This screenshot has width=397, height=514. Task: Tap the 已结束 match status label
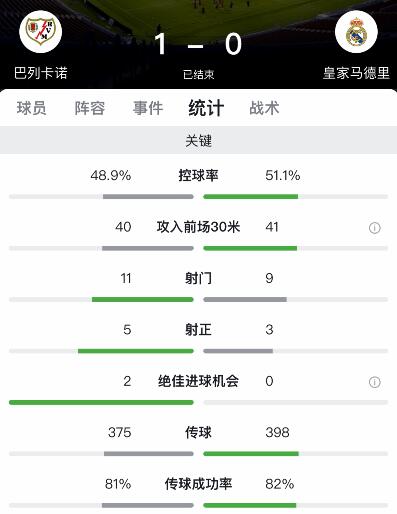(x=198, y=74)
